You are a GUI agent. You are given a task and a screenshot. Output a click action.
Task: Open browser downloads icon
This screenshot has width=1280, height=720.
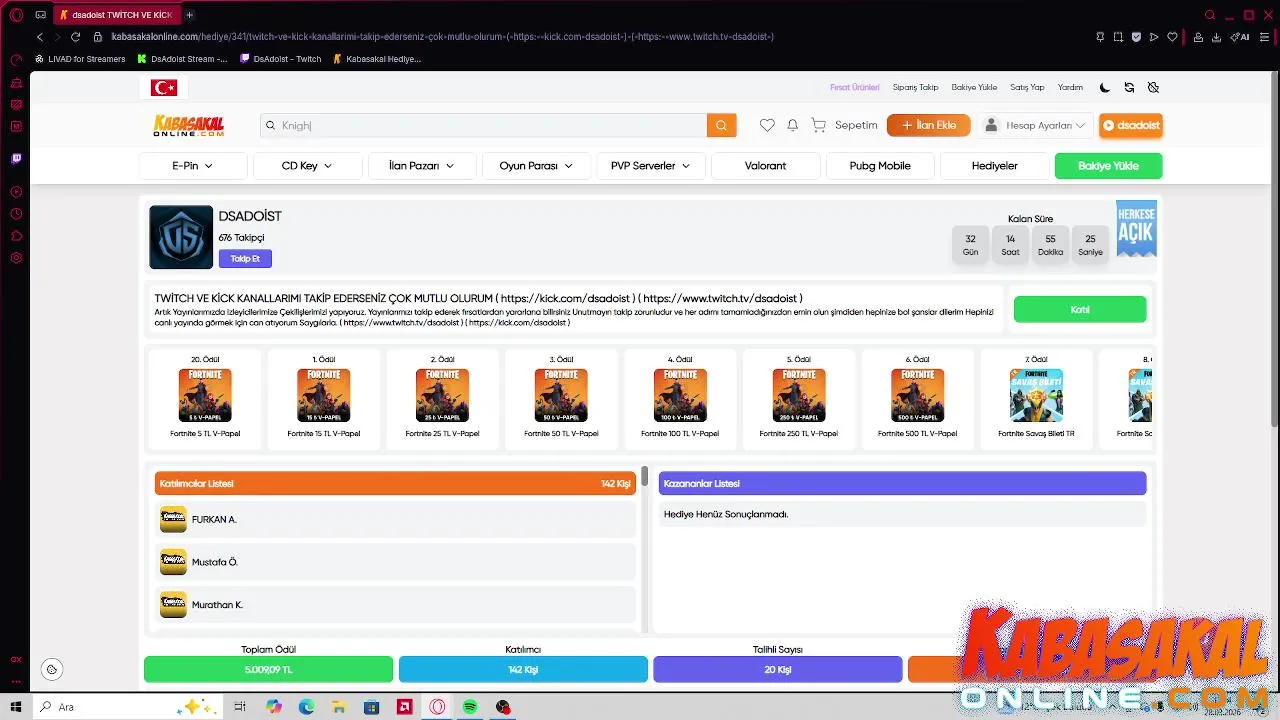click(x=1216, y=37)
